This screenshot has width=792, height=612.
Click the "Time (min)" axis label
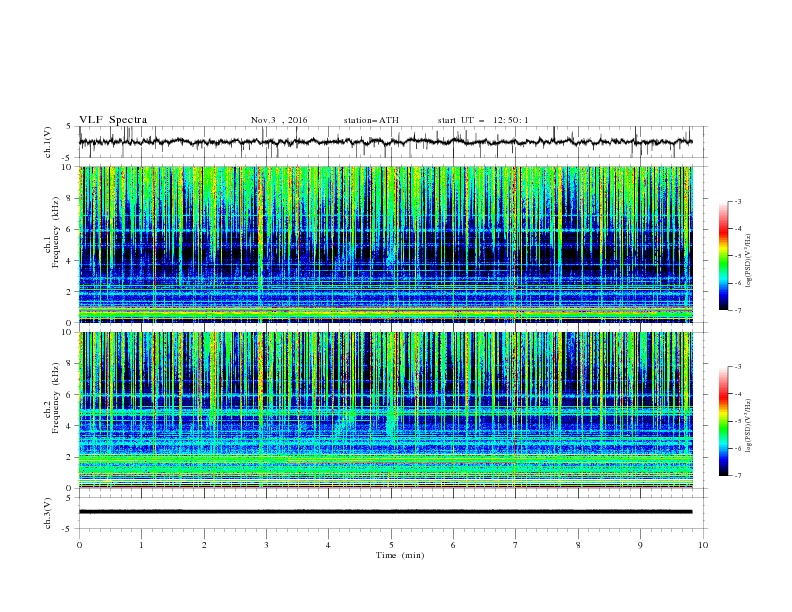tap(400, 555)
